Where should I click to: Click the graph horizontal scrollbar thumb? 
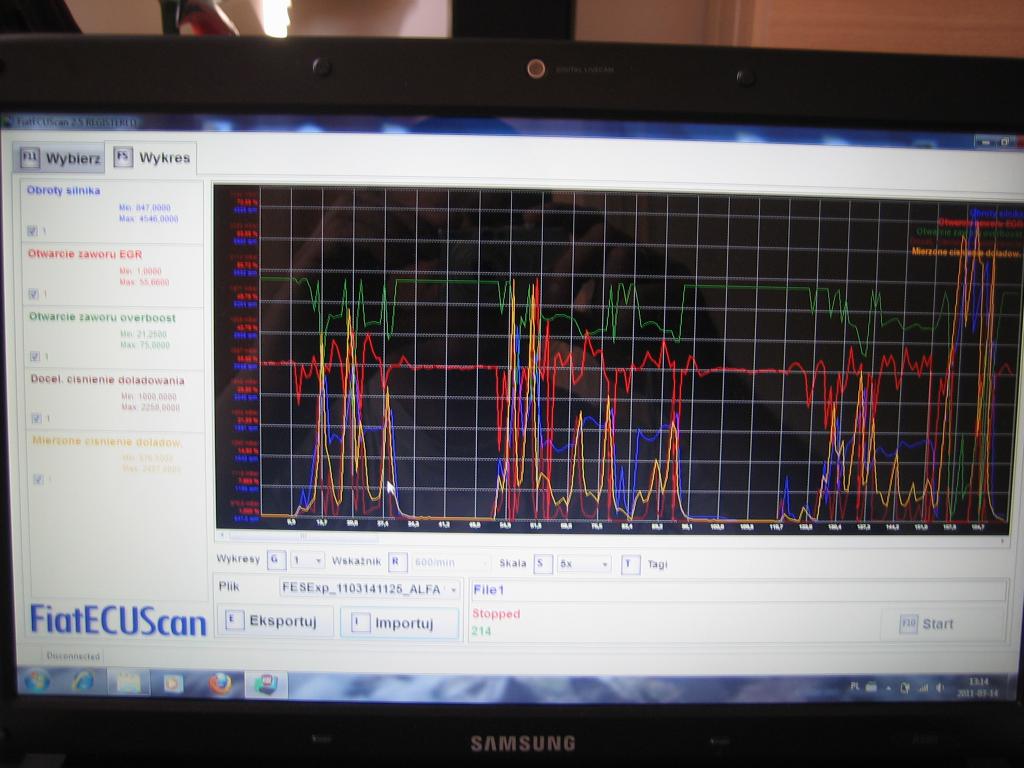point(302,536)
